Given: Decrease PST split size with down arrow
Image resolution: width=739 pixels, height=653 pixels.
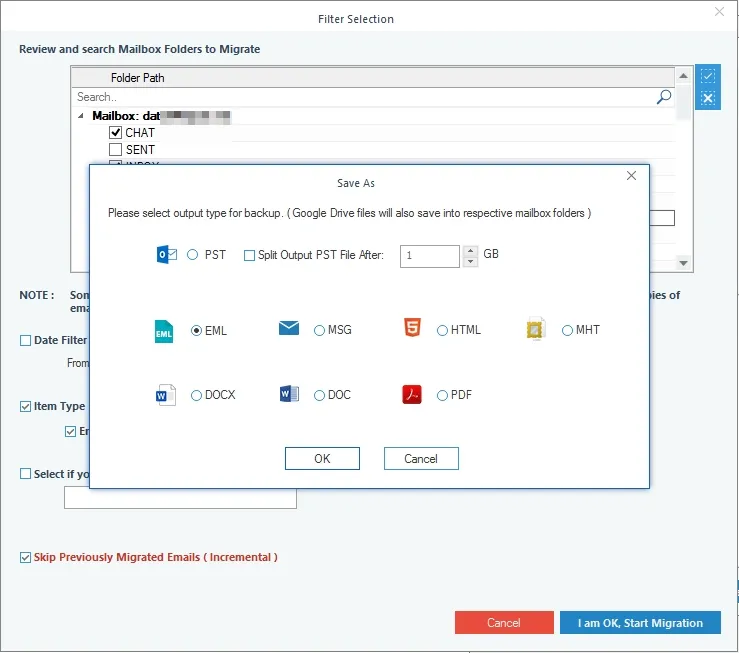Looking at the screenshot, I should [x=470, y=261].
